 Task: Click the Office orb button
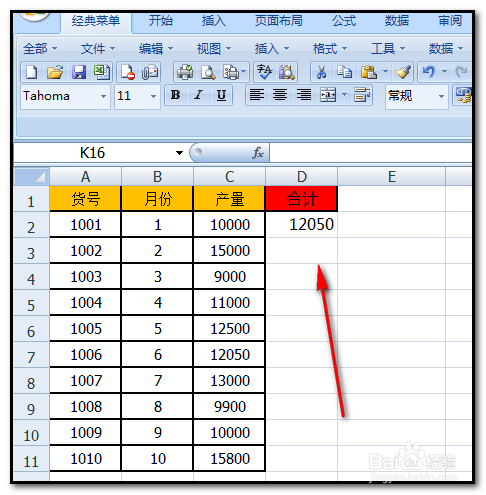point(34,16)
